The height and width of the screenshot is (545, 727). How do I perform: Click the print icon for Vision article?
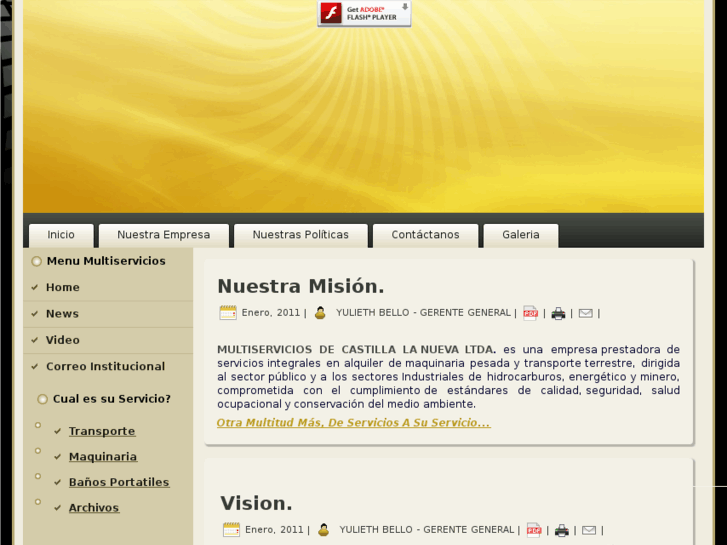point(561,531)
